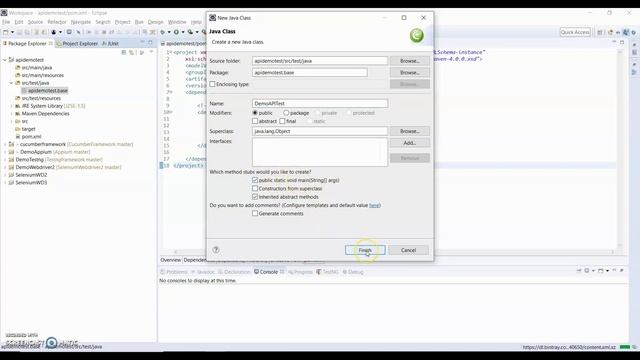Click the New toolbar icon in Eclipse
The image size is (640, 360).
pyautogui.click(x=6, y=32)
